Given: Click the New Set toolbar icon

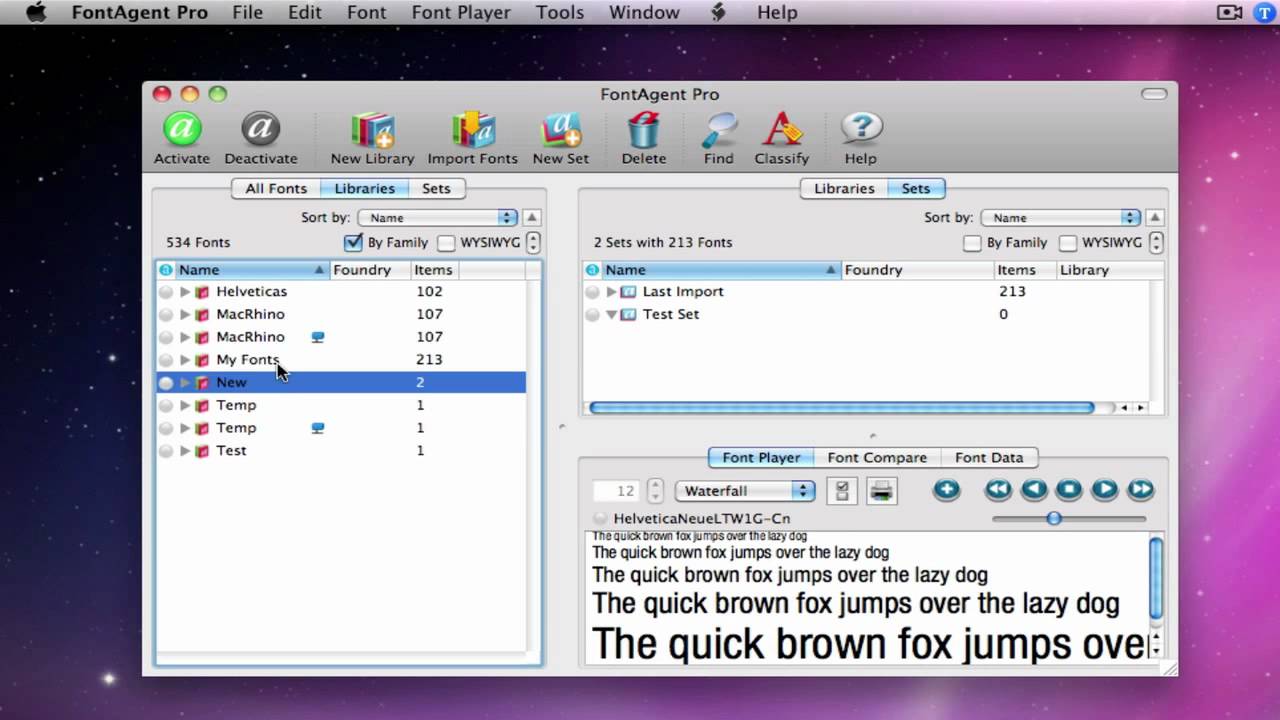Looking at the screenshot, I should click(560, 138).
